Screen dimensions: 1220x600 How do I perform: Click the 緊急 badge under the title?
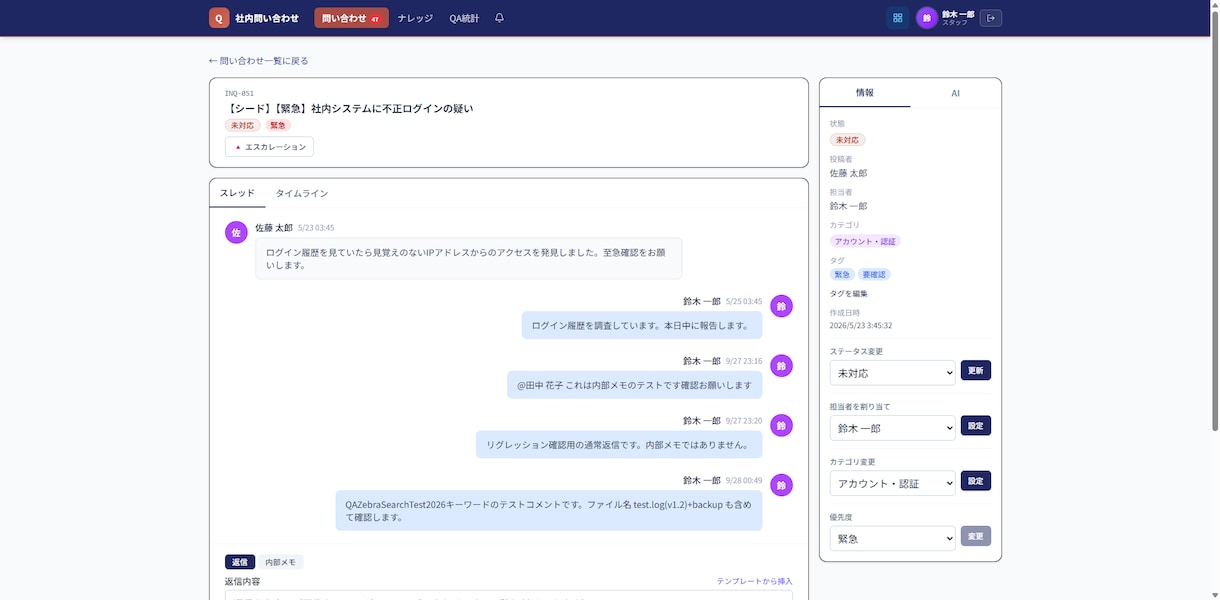(x=278, y=125)
